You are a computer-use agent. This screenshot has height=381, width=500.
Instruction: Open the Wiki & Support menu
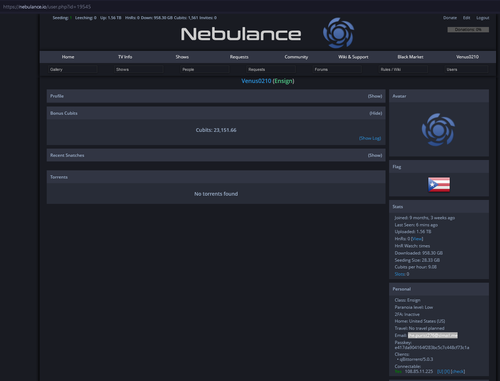tap(353, 57)
